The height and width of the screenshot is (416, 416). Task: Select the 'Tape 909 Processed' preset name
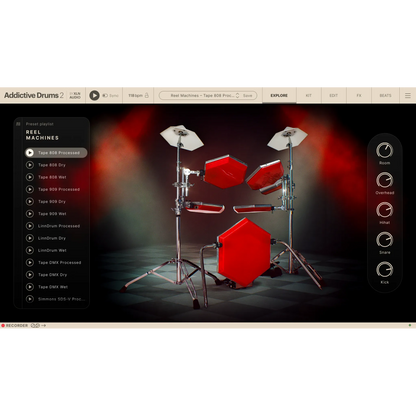pos(59,189)
